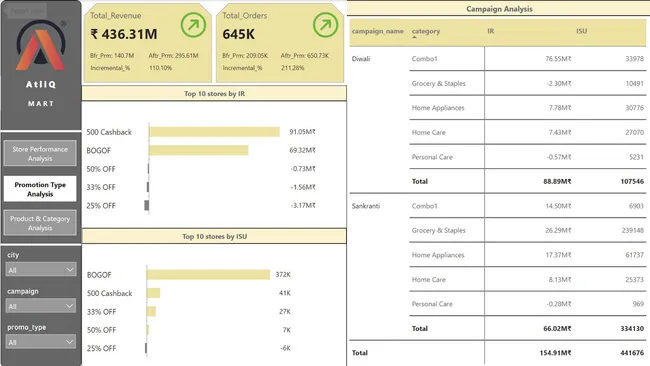Click the faded back button above logo

pos(26,10)
